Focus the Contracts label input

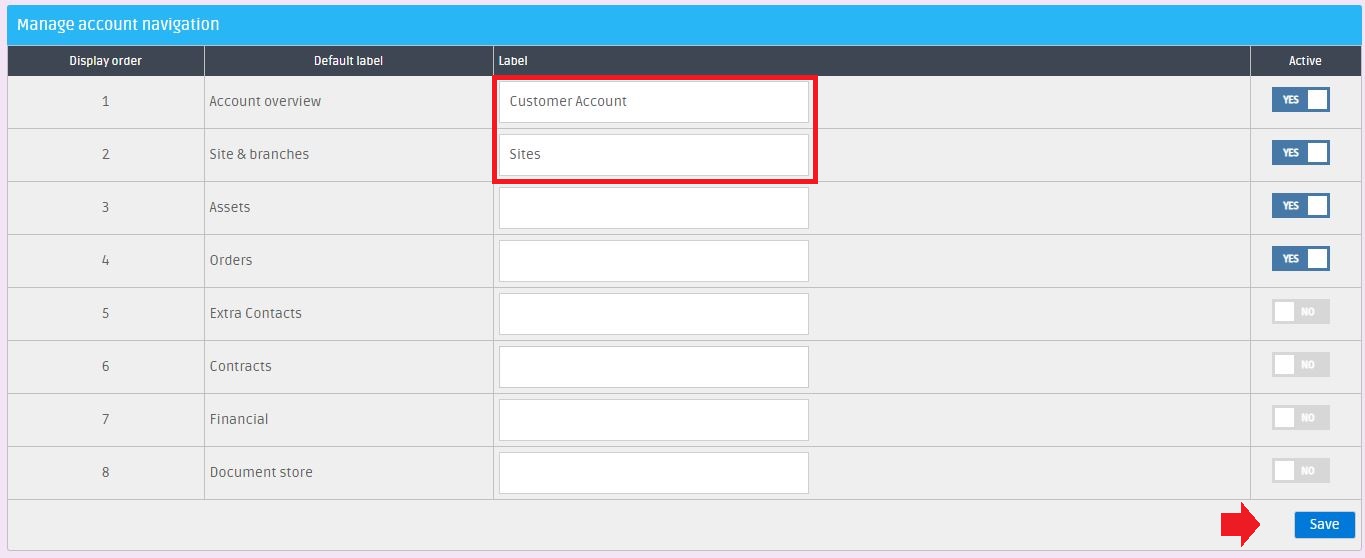(x=653, y=366)
